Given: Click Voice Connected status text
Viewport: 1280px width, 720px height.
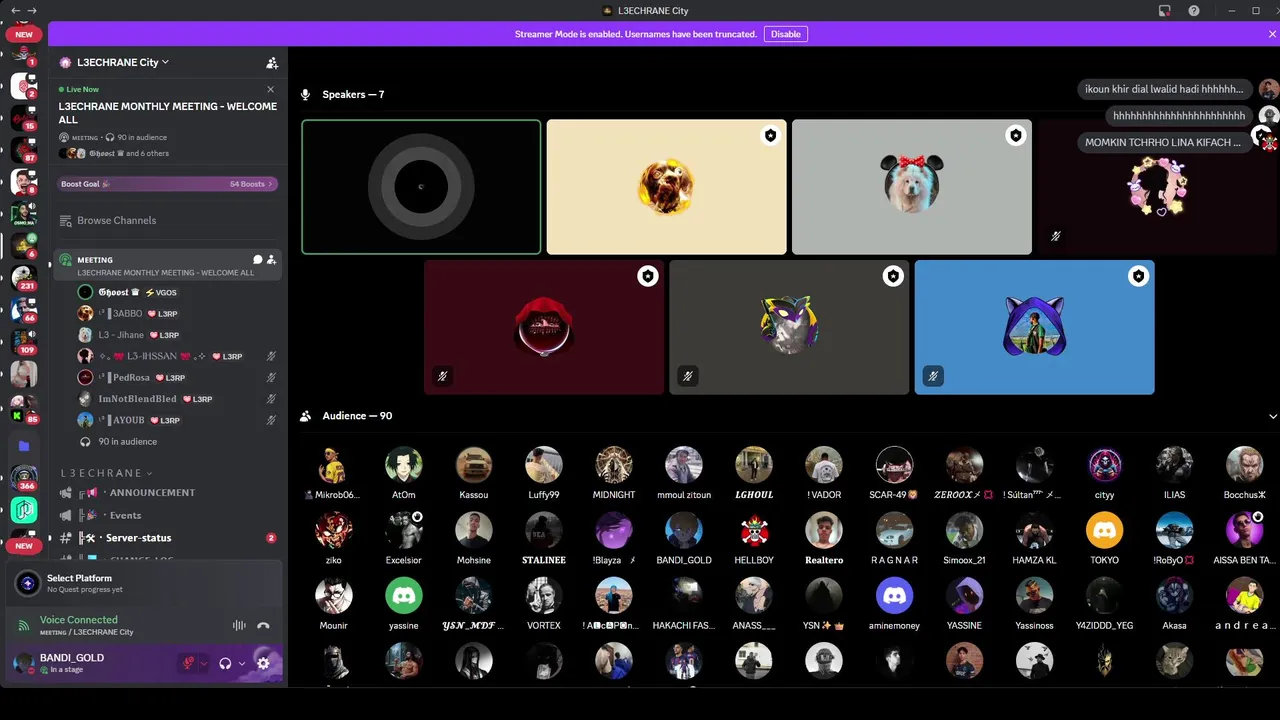Looking at the screenshot, I should click(x=79, y=620).
